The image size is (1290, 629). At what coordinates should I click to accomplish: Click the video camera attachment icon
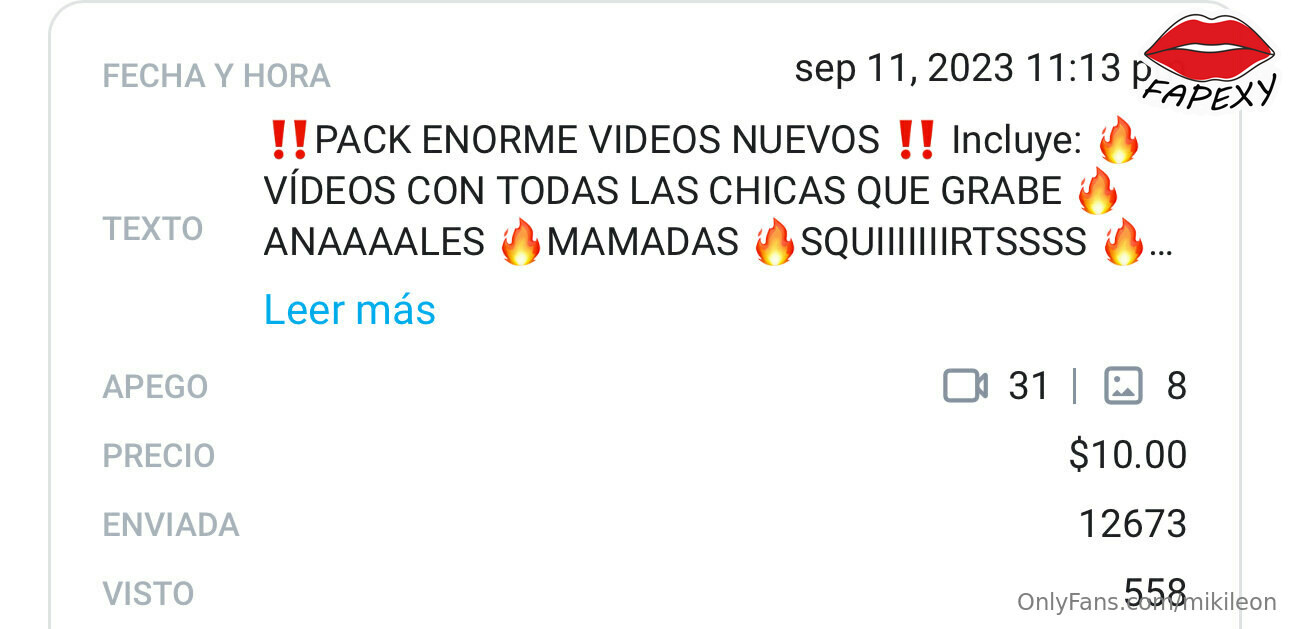click(965, 385)
